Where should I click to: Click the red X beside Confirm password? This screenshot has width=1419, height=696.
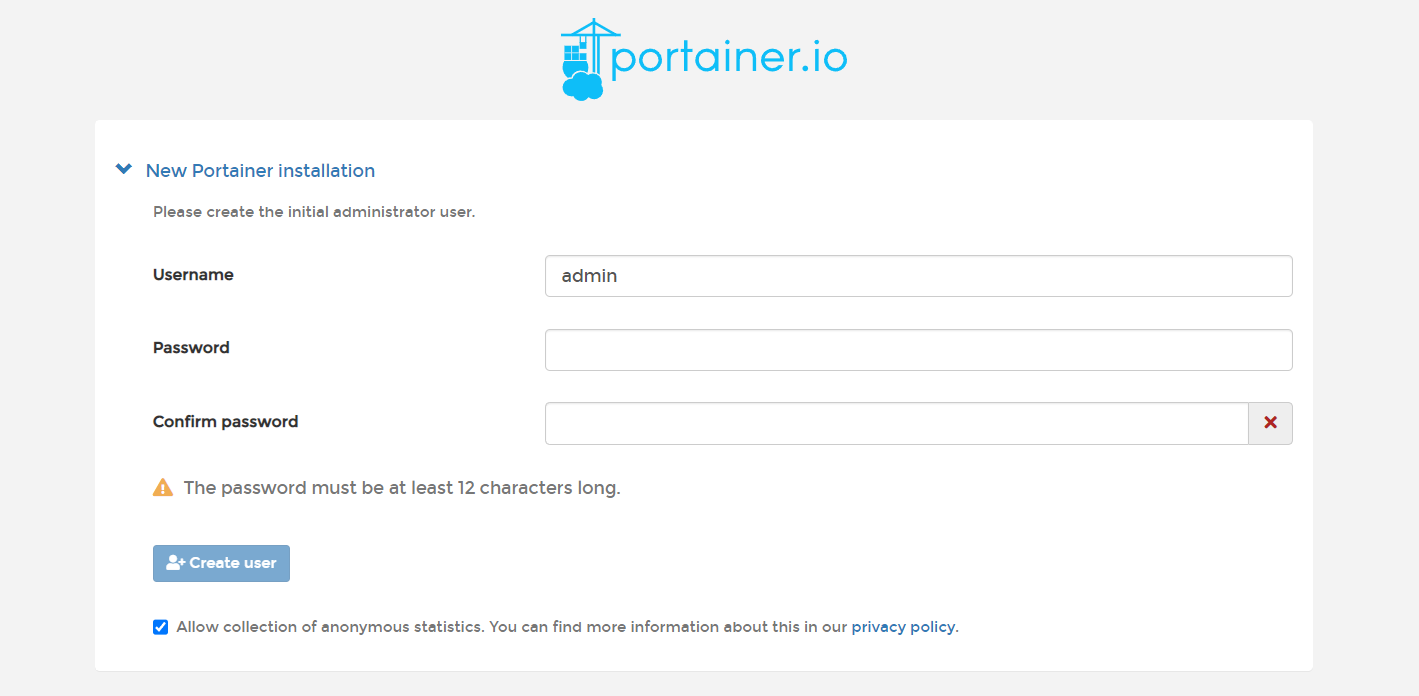tap(1270, 424)
